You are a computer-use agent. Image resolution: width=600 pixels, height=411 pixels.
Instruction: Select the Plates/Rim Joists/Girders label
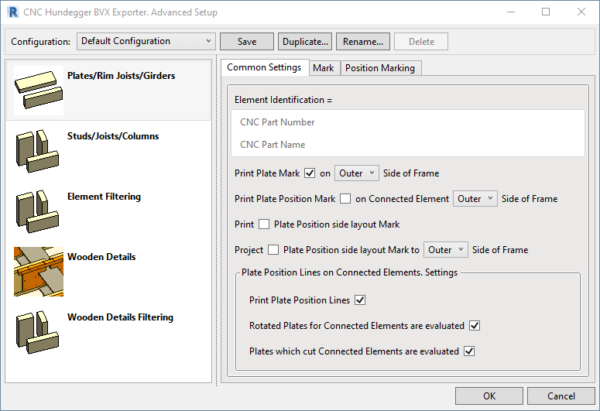[x=121, y=76]
